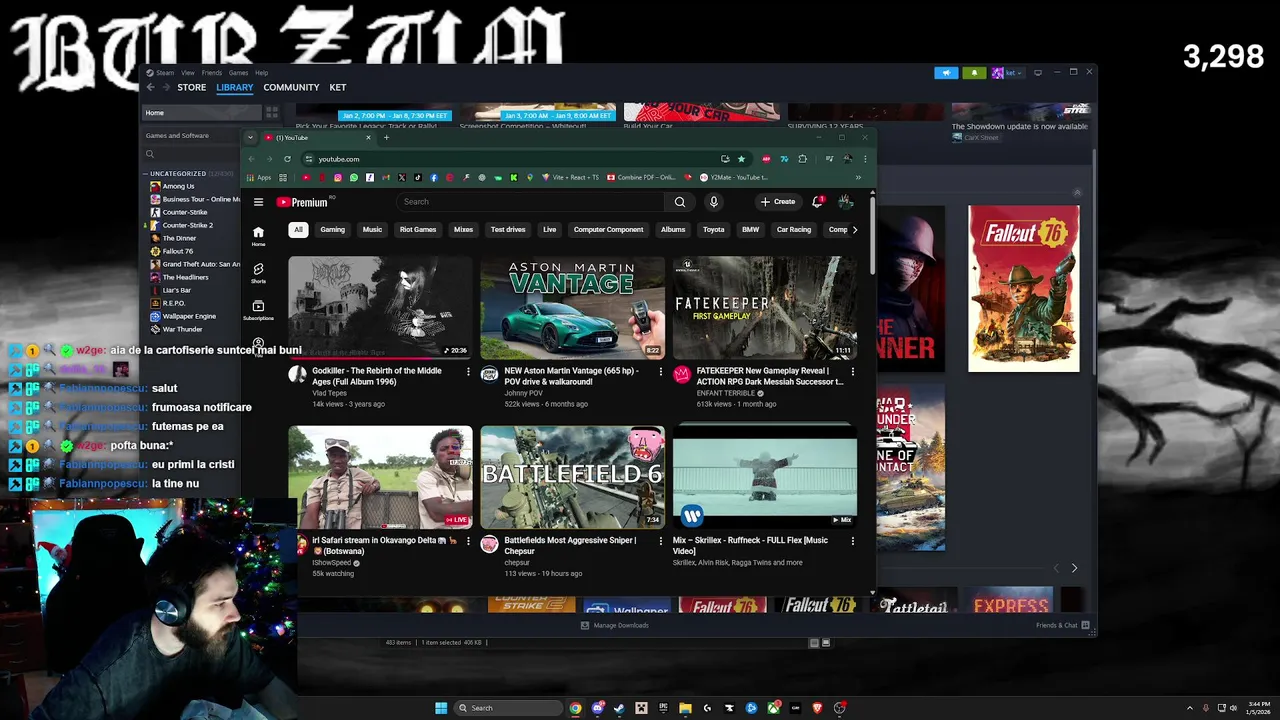Open YouTube hamburger guide menu

(258, 202)
